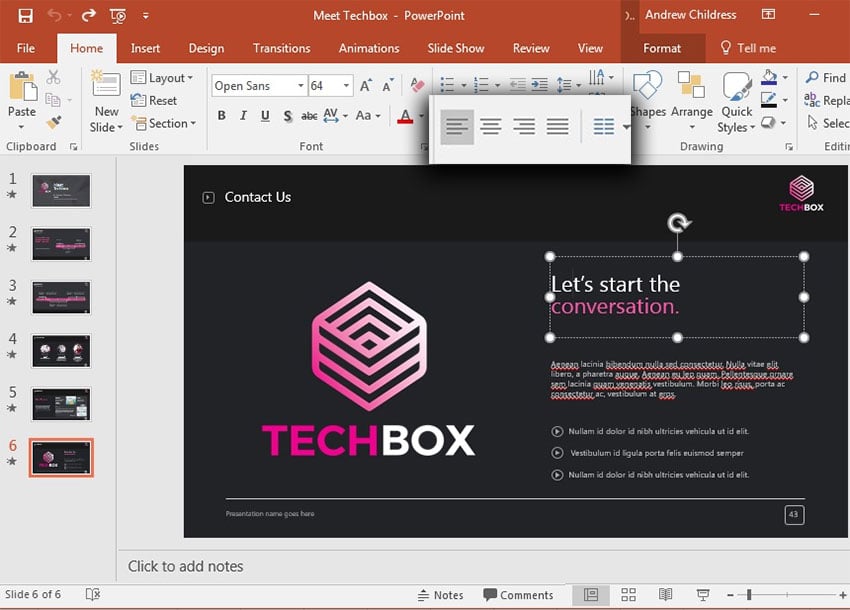Select slide 3 thumbnail in the panel
This screenshot has height=610, width=850.
(x=61, y=297)
